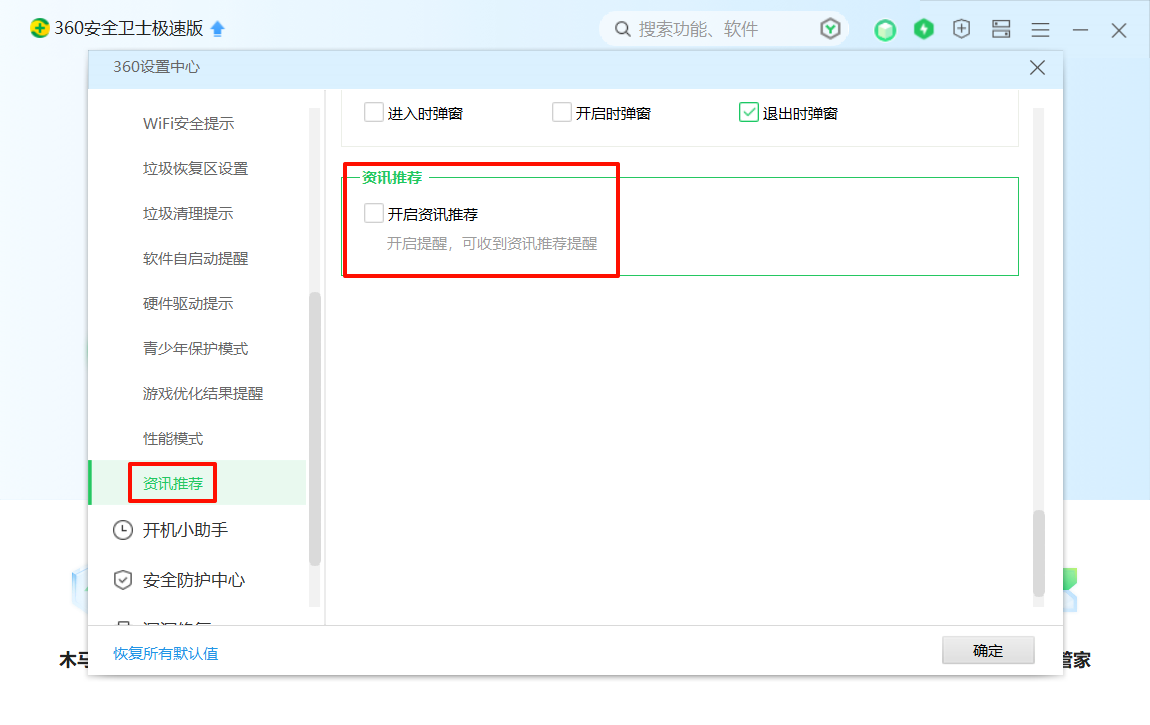Click the green 资讯推荐 group heading
The width and height of the screenshot is (1150, 725).
click(x=392, y=177)
